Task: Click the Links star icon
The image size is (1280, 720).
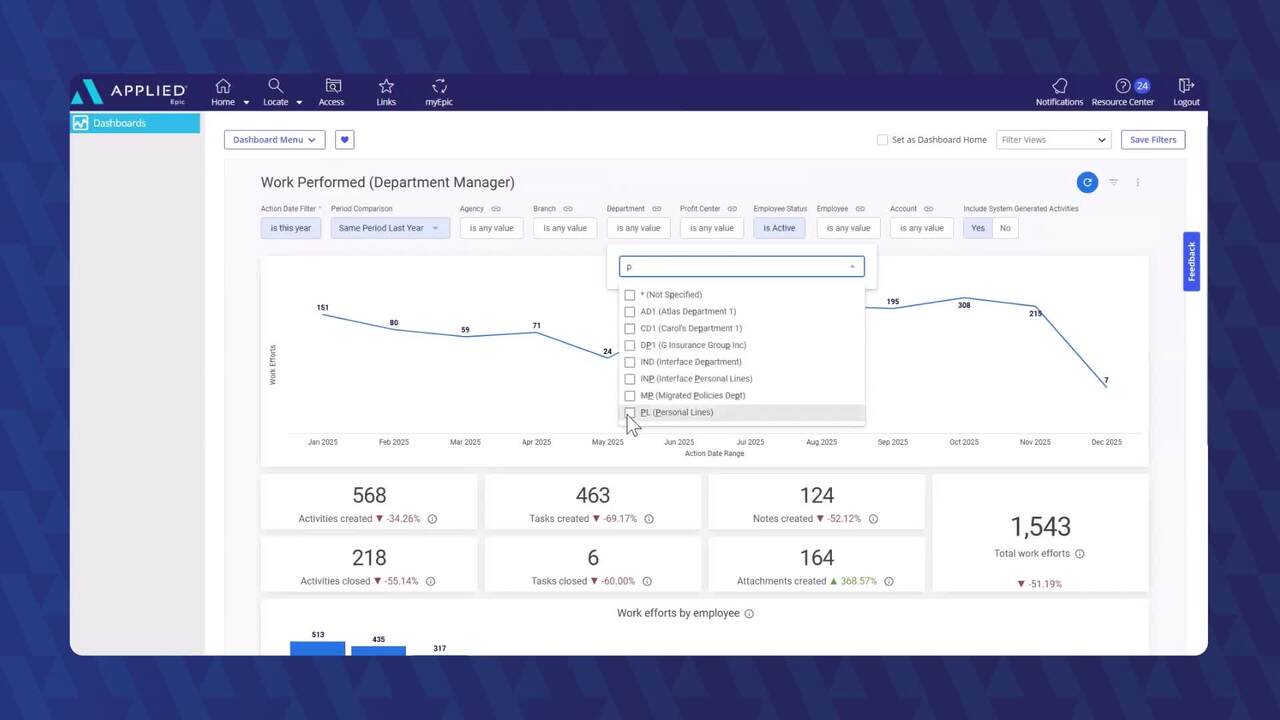Action: [x=386, y=87]
